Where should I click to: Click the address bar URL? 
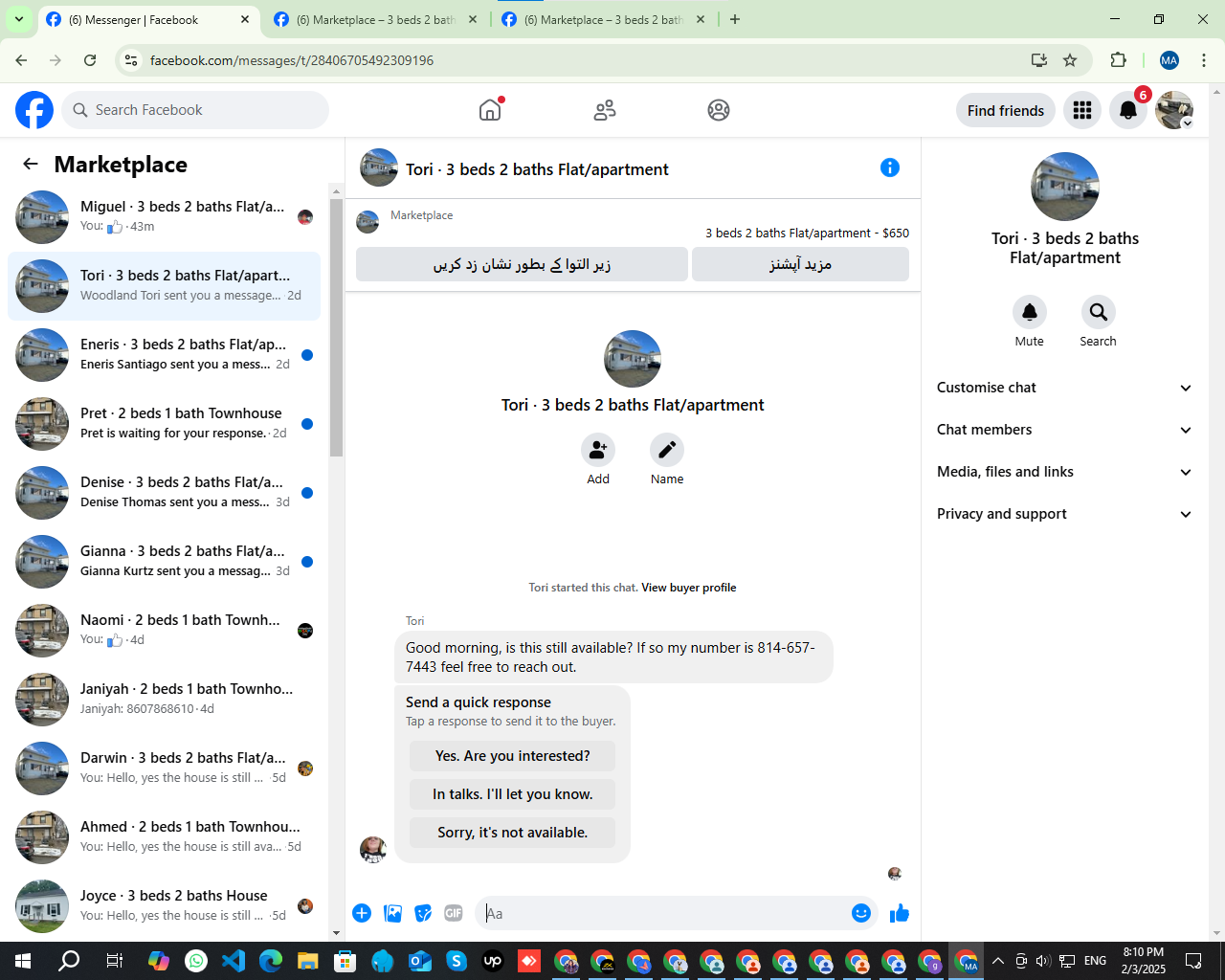pos(292,60)
